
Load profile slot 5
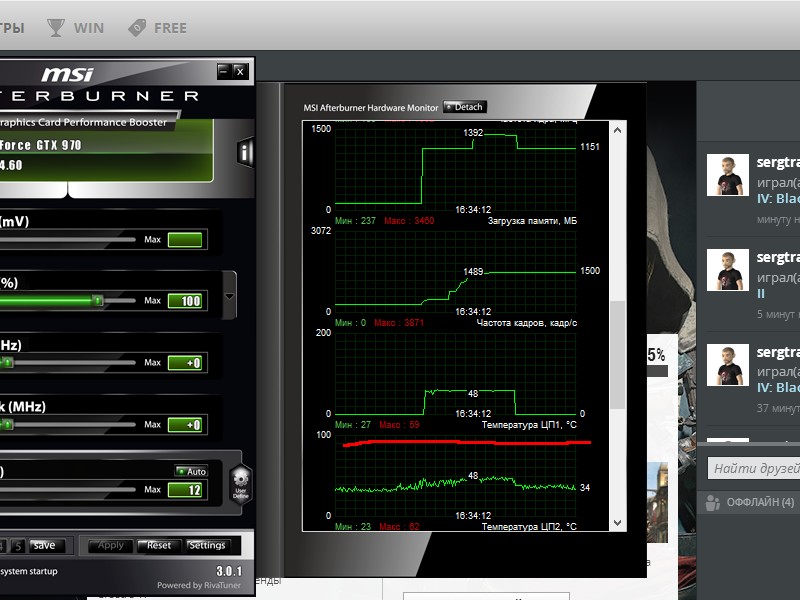coord(18,546)
